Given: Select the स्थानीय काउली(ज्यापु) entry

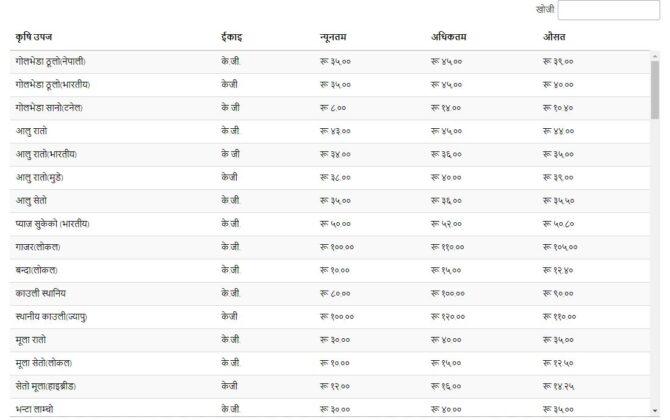Looking at the screenshot, I should click(50, 316).
